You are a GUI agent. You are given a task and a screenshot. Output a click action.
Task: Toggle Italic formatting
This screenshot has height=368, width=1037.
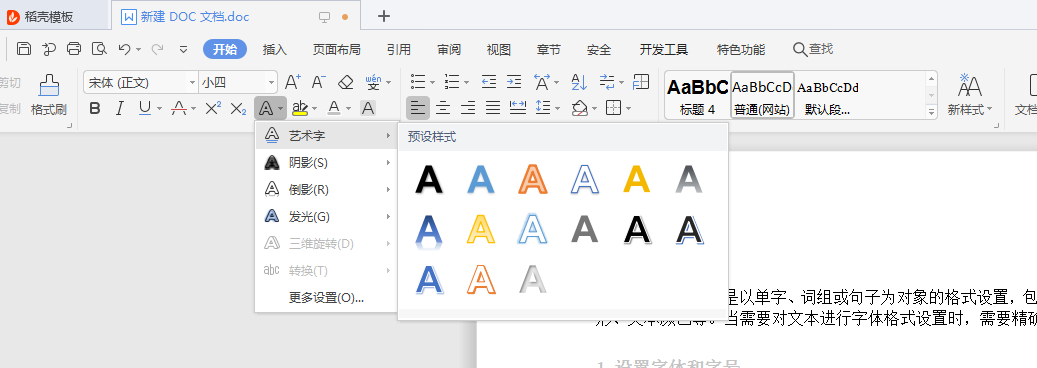pyautogui.click(x=120, y=108)
